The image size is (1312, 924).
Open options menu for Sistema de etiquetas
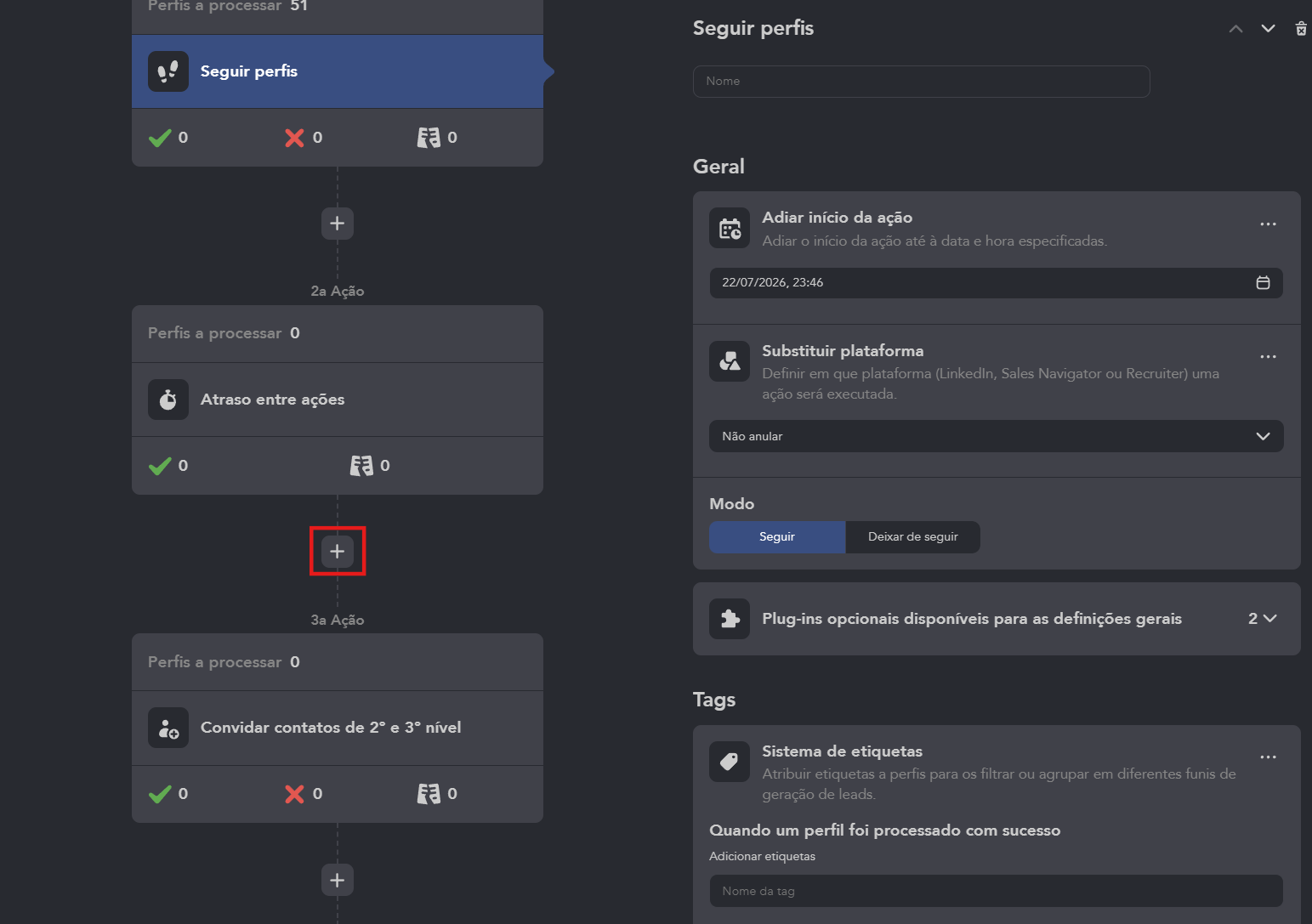tap(1268, 757)
